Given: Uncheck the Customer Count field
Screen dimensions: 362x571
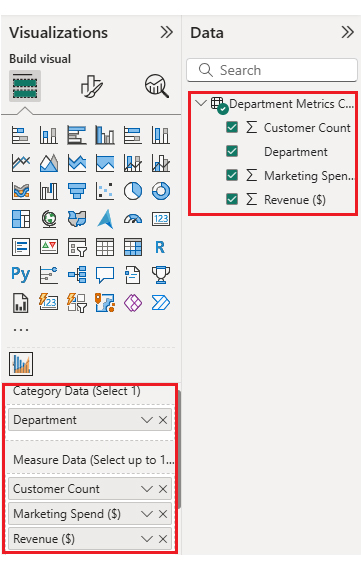Looking at the screenshot, I should [232, 127].
